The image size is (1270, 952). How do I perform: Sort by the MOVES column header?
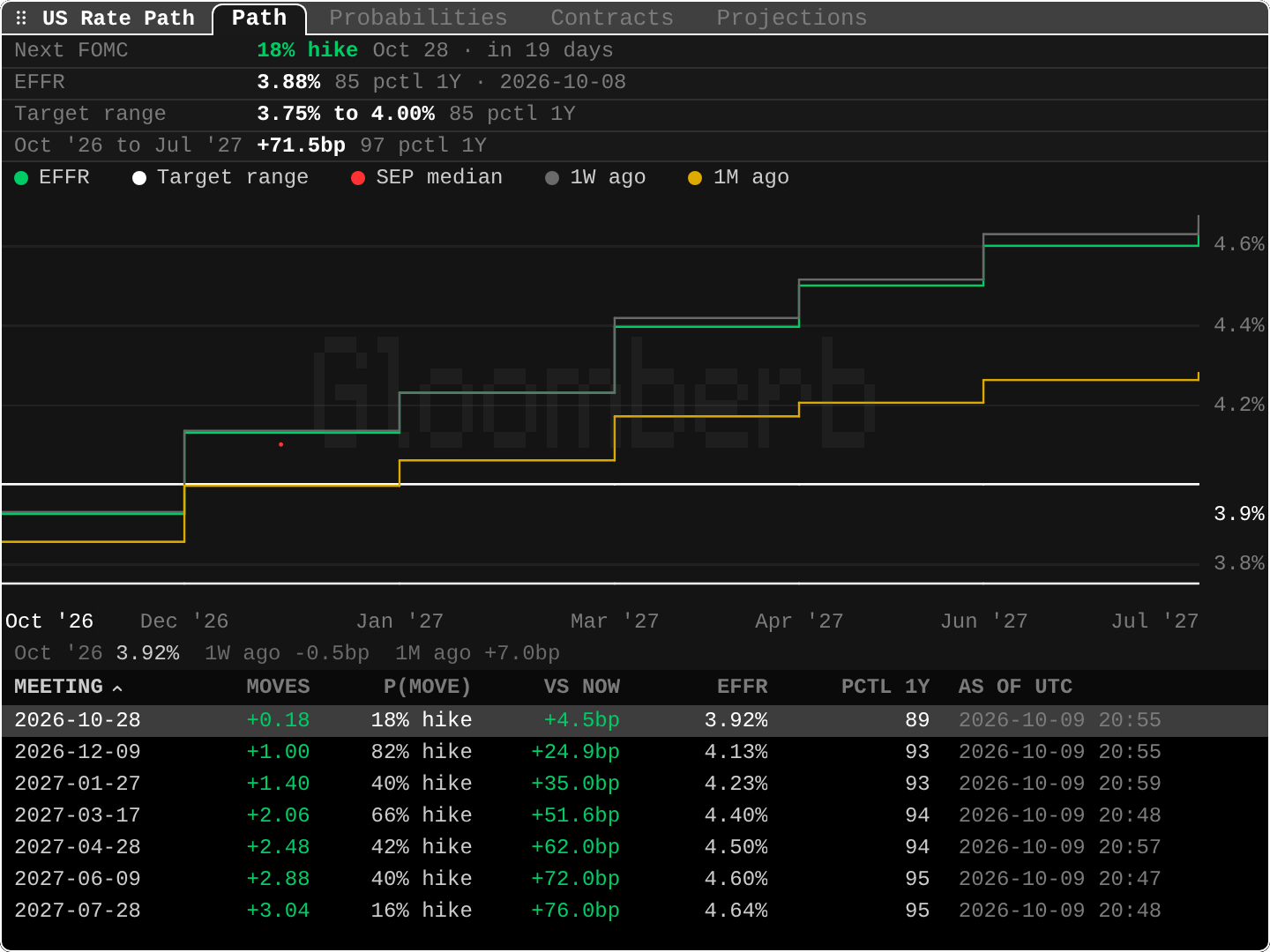[x=278, y=687]
